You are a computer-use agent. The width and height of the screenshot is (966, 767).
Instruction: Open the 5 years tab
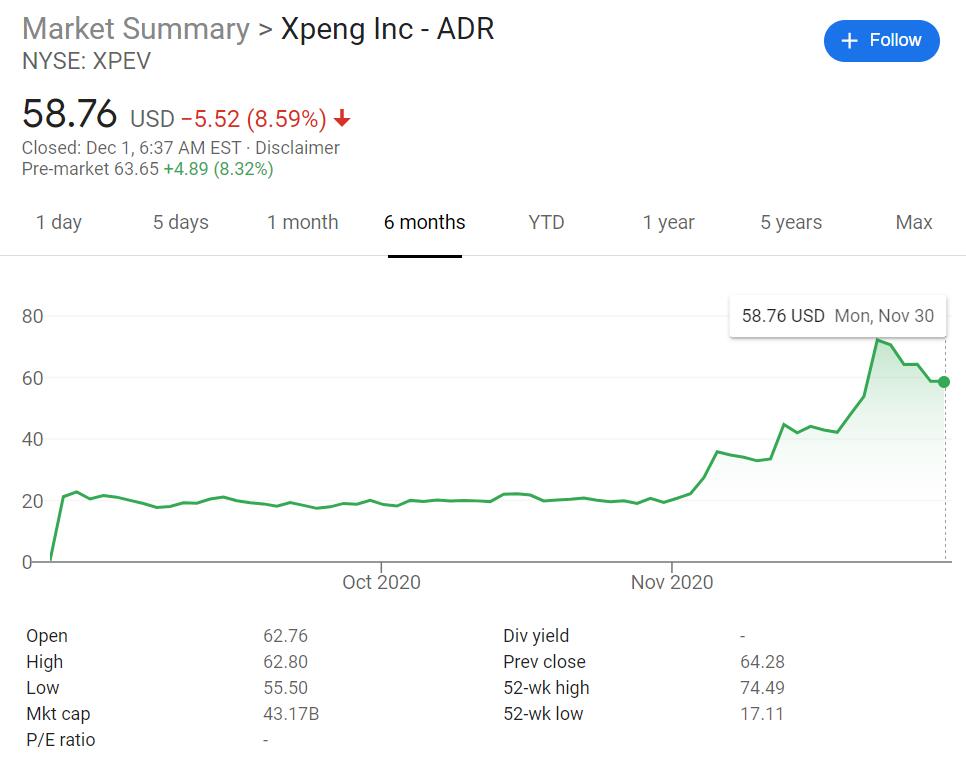(790, 222)
